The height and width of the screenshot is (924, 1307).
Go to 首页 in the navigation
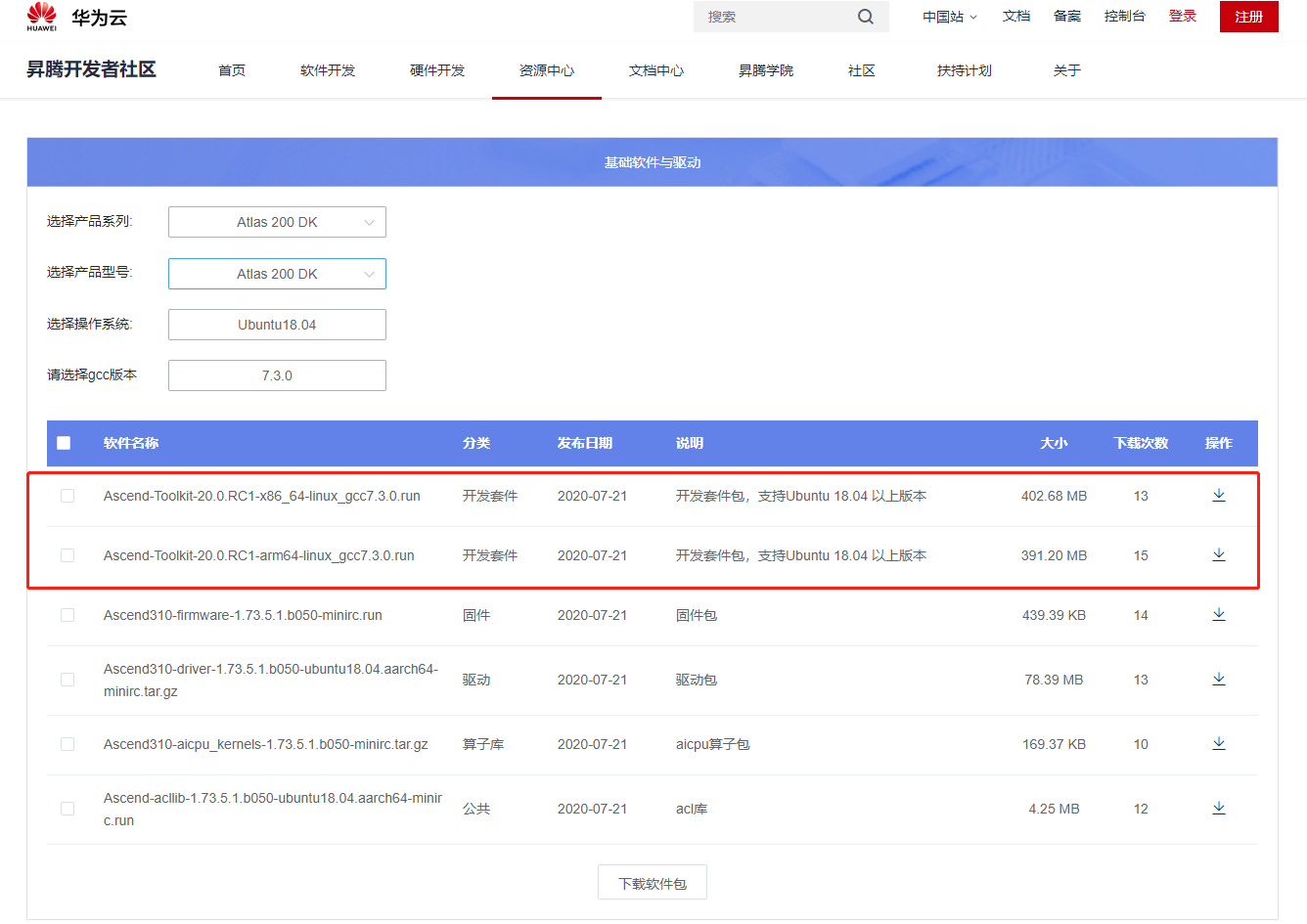point(232,70)
